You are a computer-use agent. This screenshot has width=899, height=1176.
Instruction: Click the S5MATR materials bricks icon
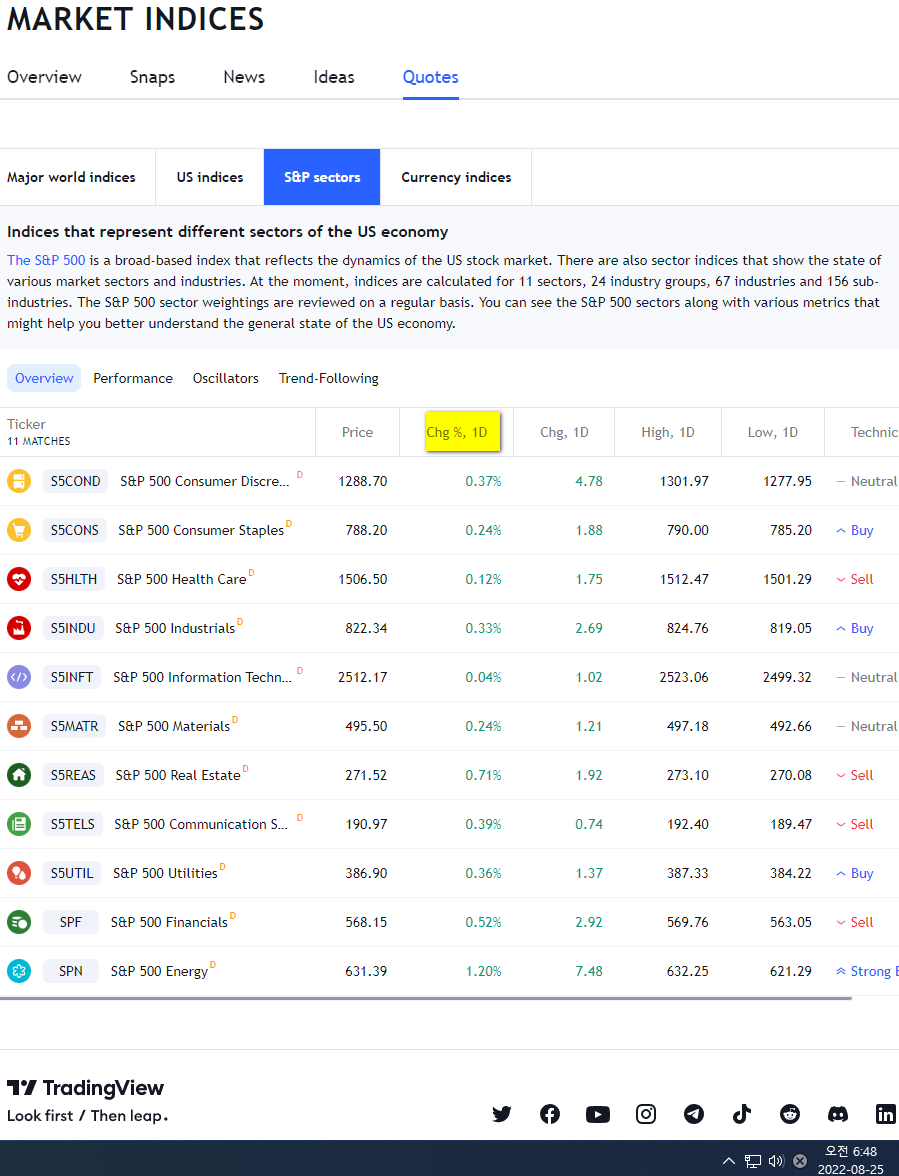pos(19,726)
